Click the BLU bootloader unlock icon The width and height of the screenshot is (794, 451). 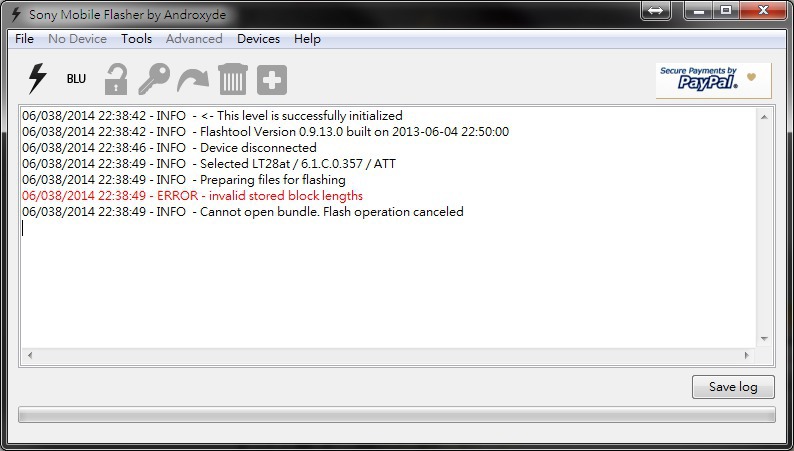pyautogui.click(x=76, y=79)
